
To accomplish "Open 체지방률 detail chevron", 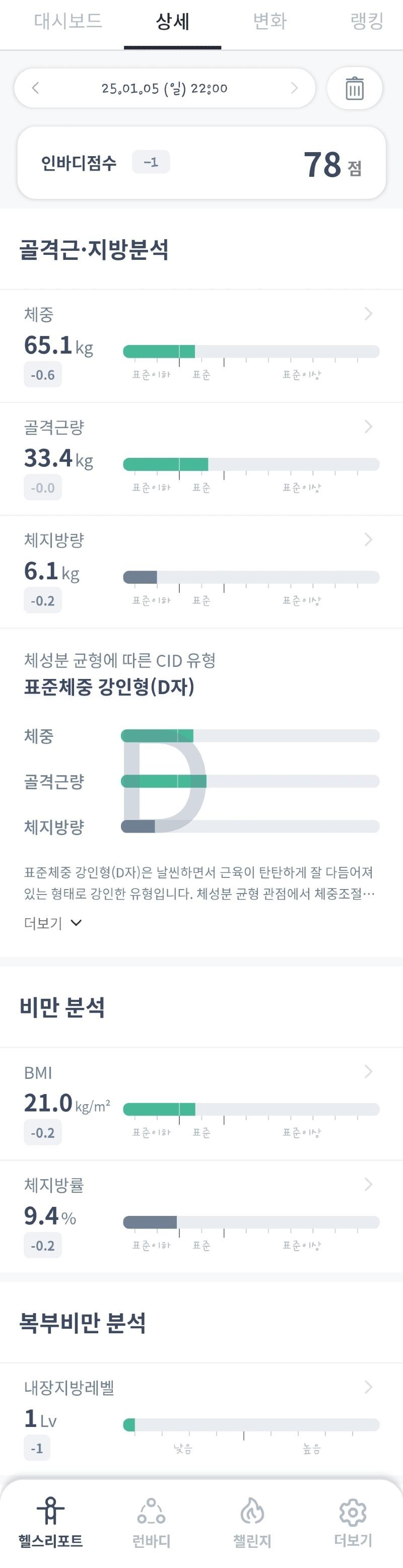I will 368,1184.
